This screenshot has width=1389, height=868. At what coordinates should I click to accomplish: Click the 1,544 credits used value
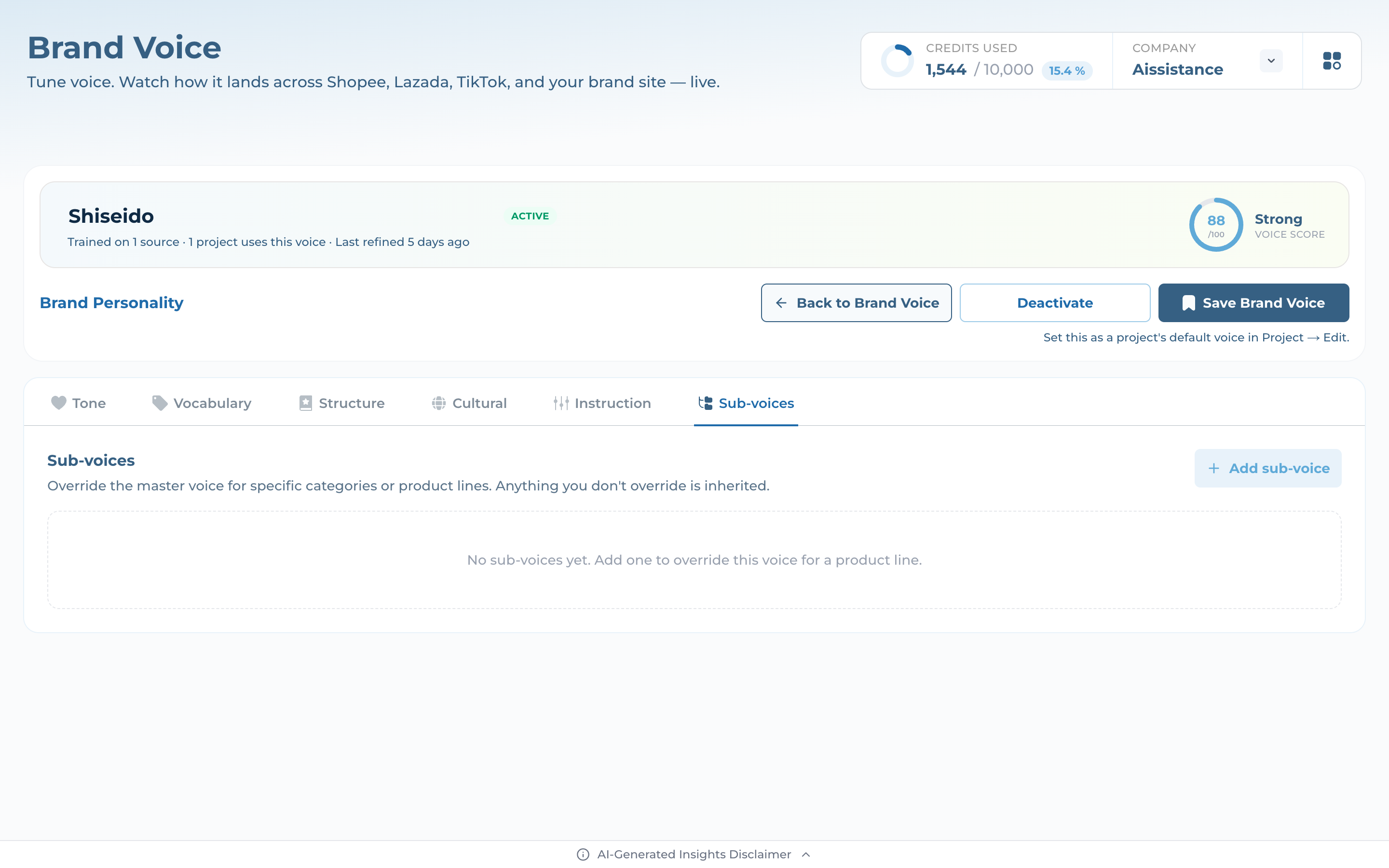click(x=945, y=69)
